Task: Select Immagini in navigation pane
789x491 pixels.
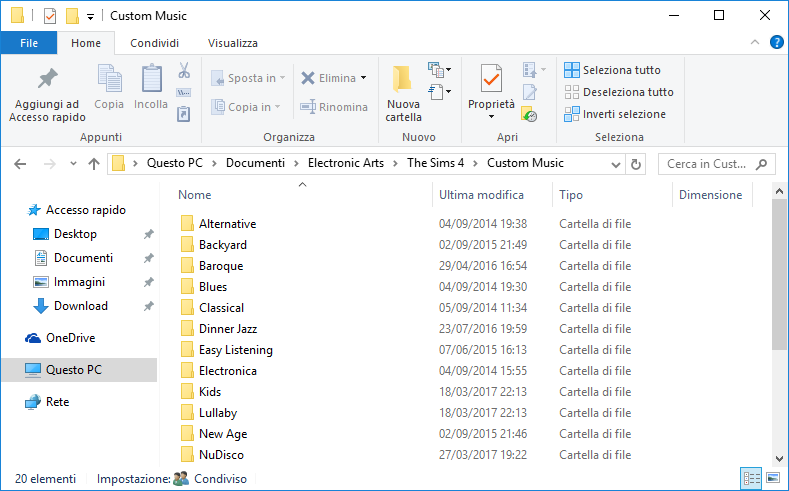Action: pyautogui.click(x=79, y=282)
